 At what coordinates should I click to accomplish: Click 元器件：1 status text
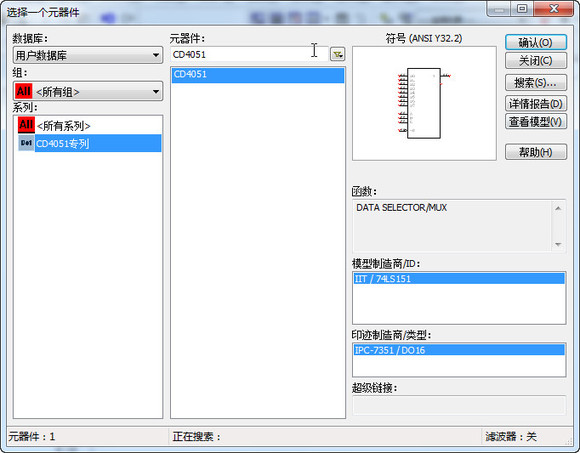[32, 437]
